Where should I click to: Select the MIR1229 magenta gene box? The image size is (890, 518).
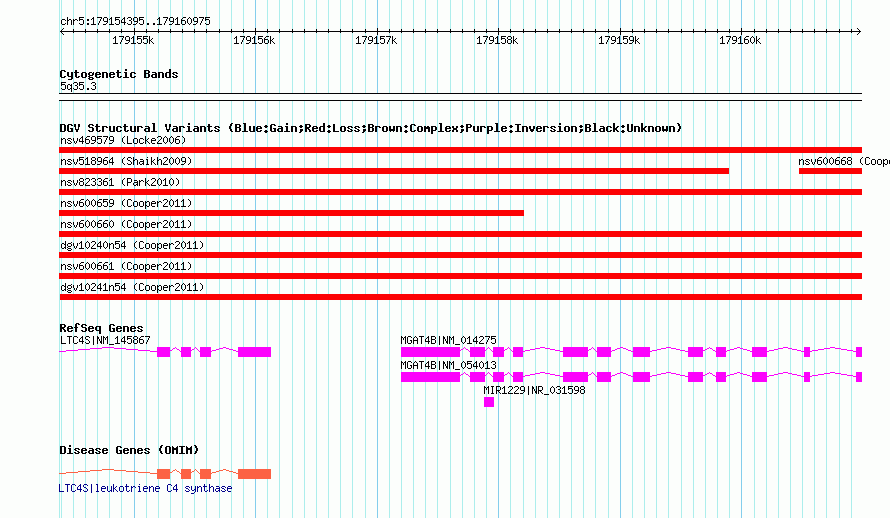[489, 402]
